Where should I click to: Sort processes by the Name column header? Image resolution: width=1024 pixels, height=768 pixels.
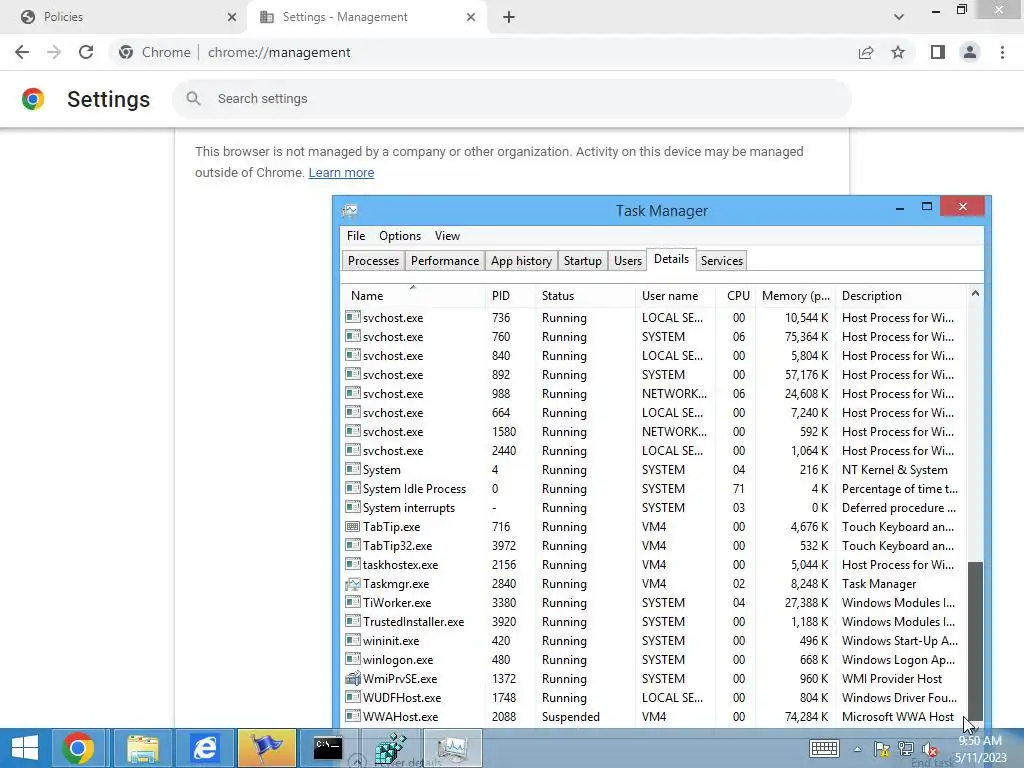[413, 296]
